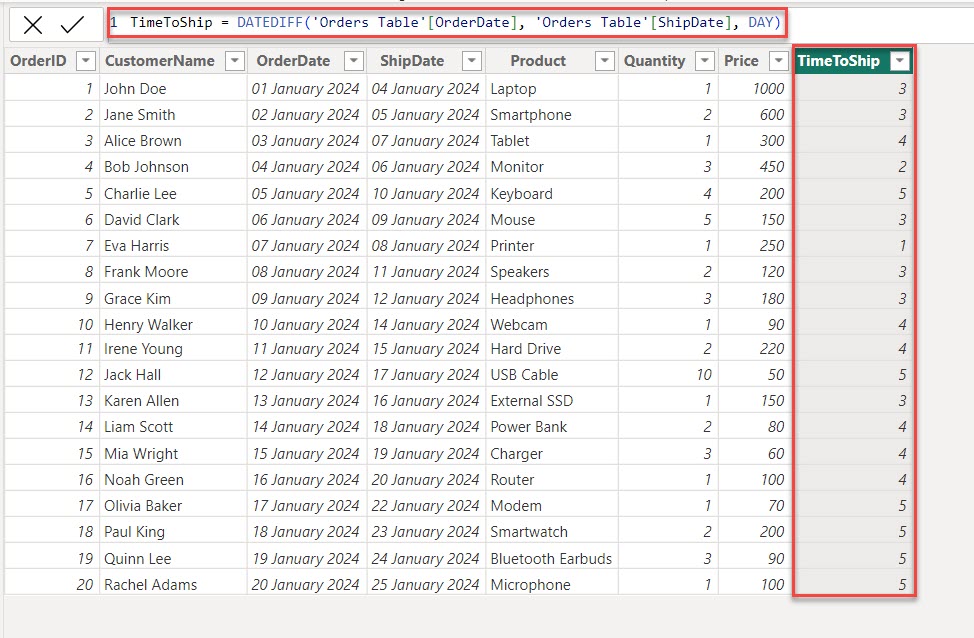Click the 01 January 2024 order date cell

[x=307, y=89]
